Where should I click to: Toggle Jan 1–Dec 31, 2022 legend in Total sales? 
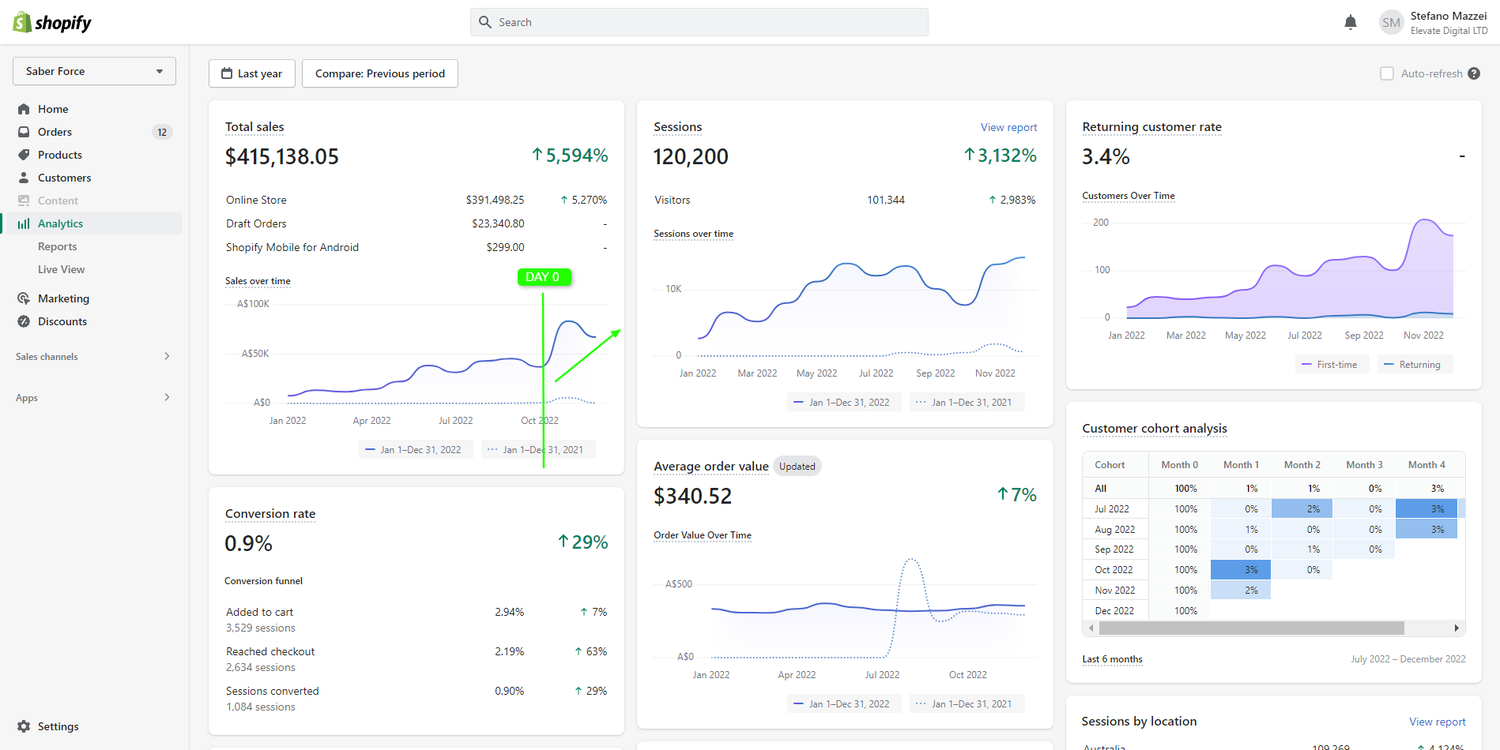tap(416, 450)
